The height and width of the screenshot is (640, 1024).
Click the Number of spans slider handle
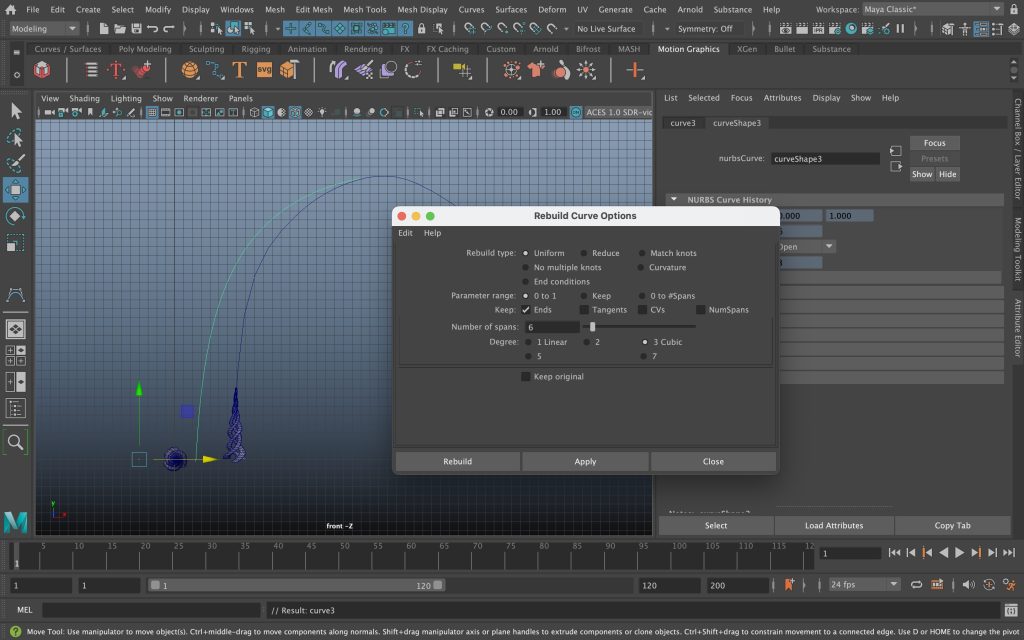click(x=592, y=327)
